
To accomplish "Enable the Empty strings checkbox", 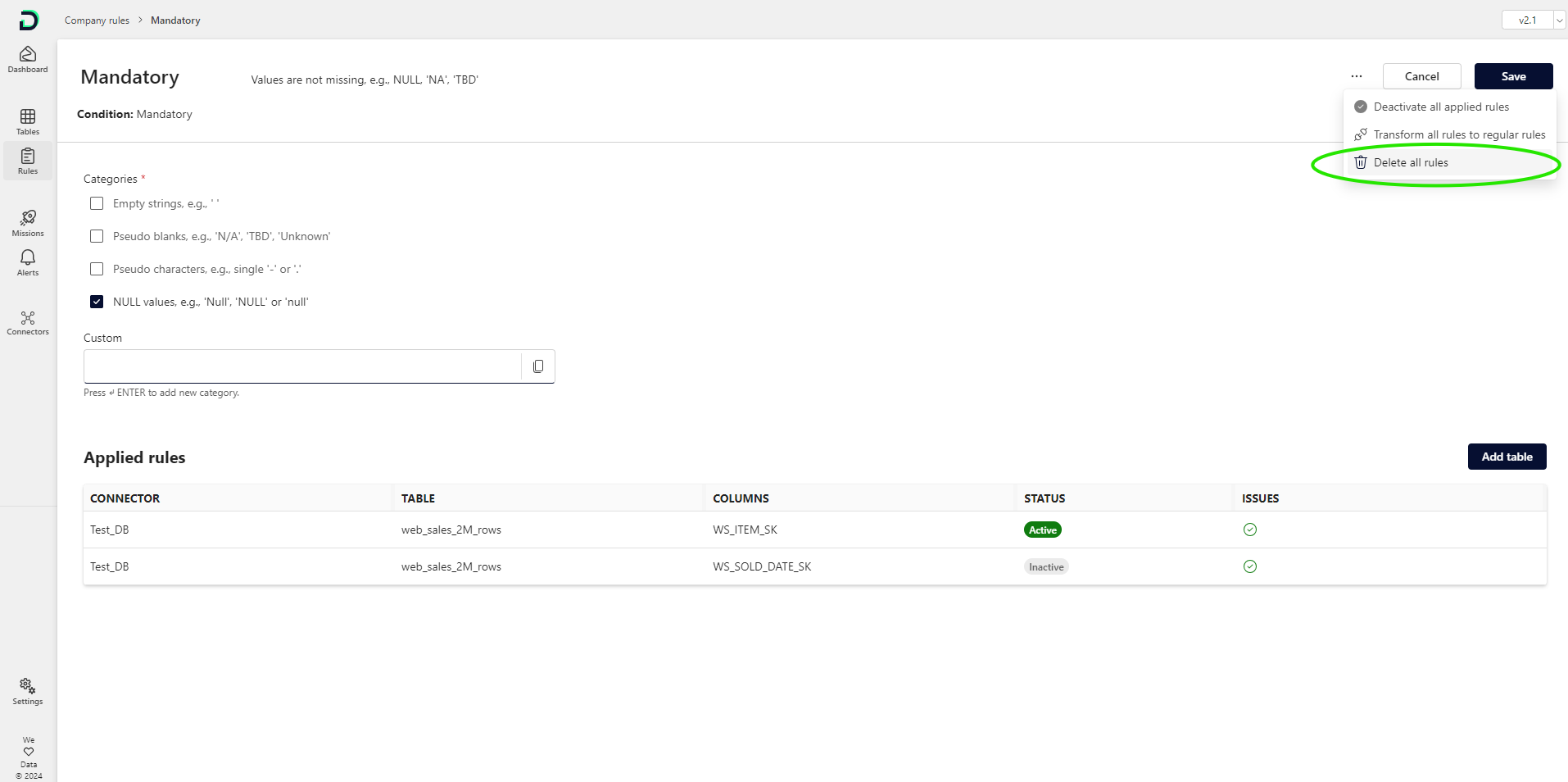I will click(x=97, y=203).
